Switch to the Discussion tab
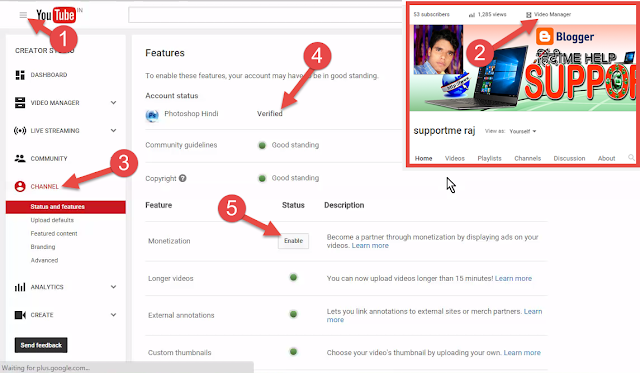This screenshot has height=373, width=640. [x=569, y=158]
